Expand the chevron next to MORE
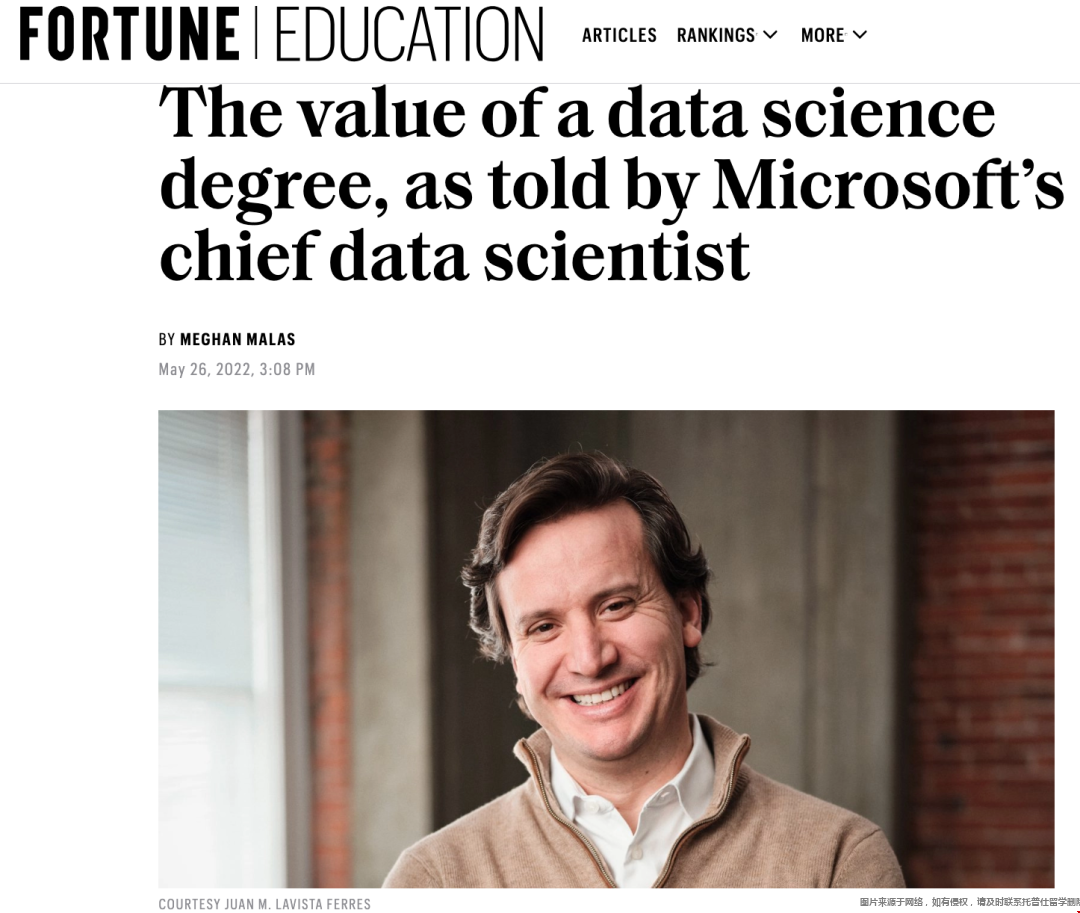This screenshot has width=1080, height=913. (860, 35)
